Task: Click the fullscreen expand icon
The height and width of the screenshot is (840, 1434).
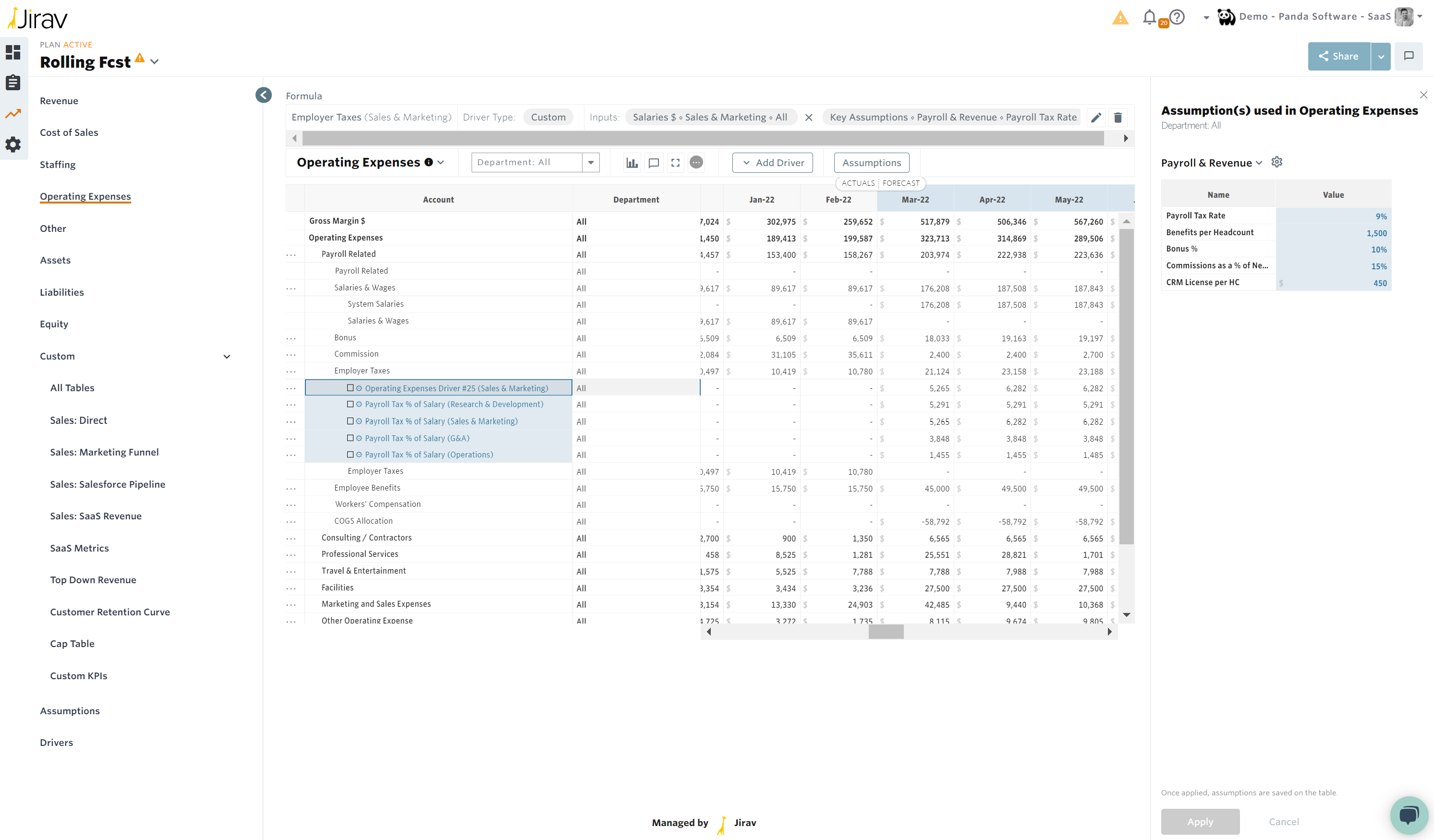Action: (676, 163)
